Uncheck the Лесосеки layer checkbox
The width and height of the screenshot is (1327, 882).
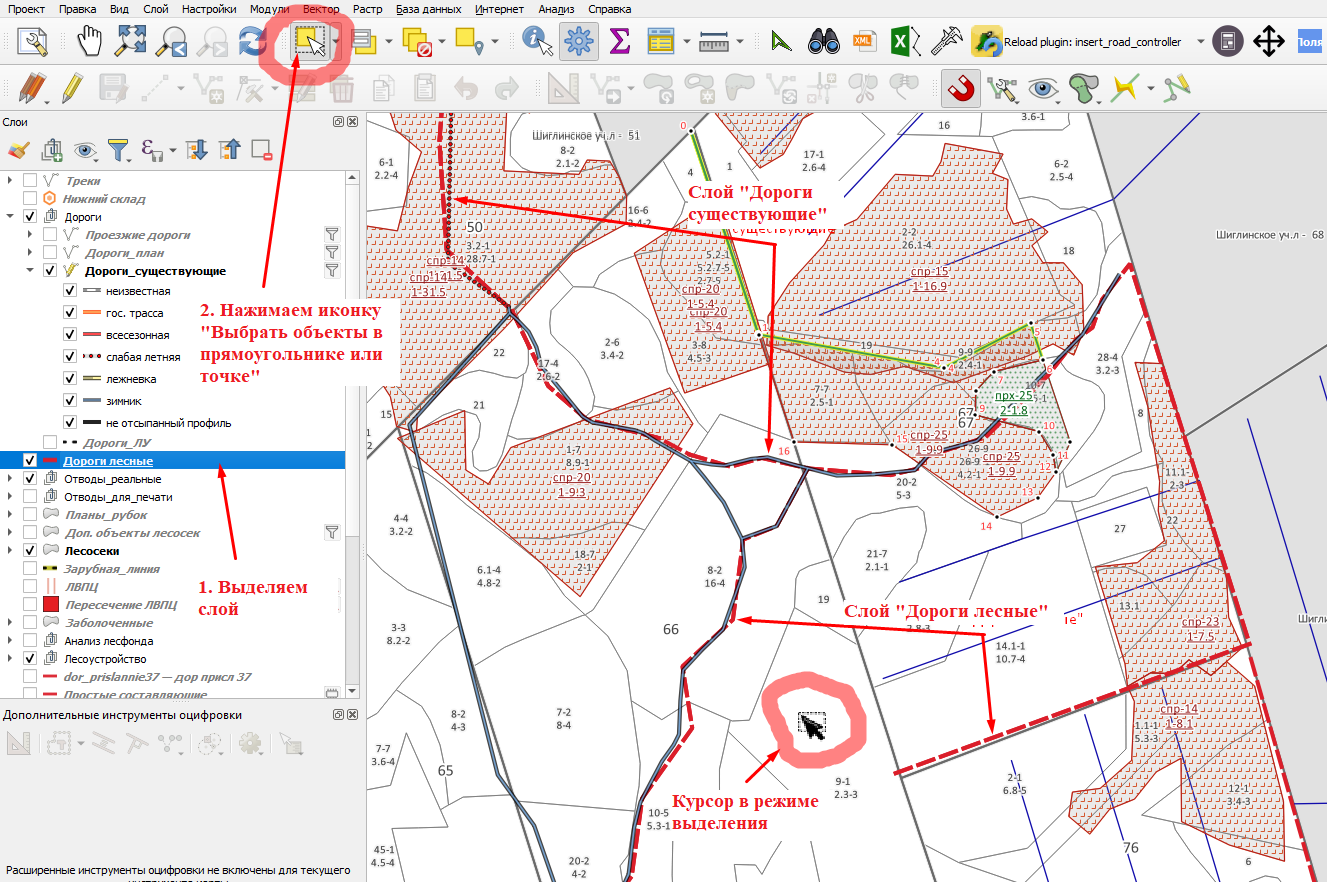click(x=30, y=551)
